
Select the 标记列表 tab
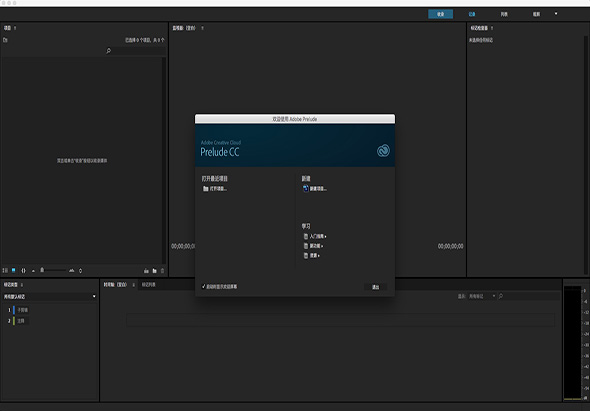click(x=149, y=285)
